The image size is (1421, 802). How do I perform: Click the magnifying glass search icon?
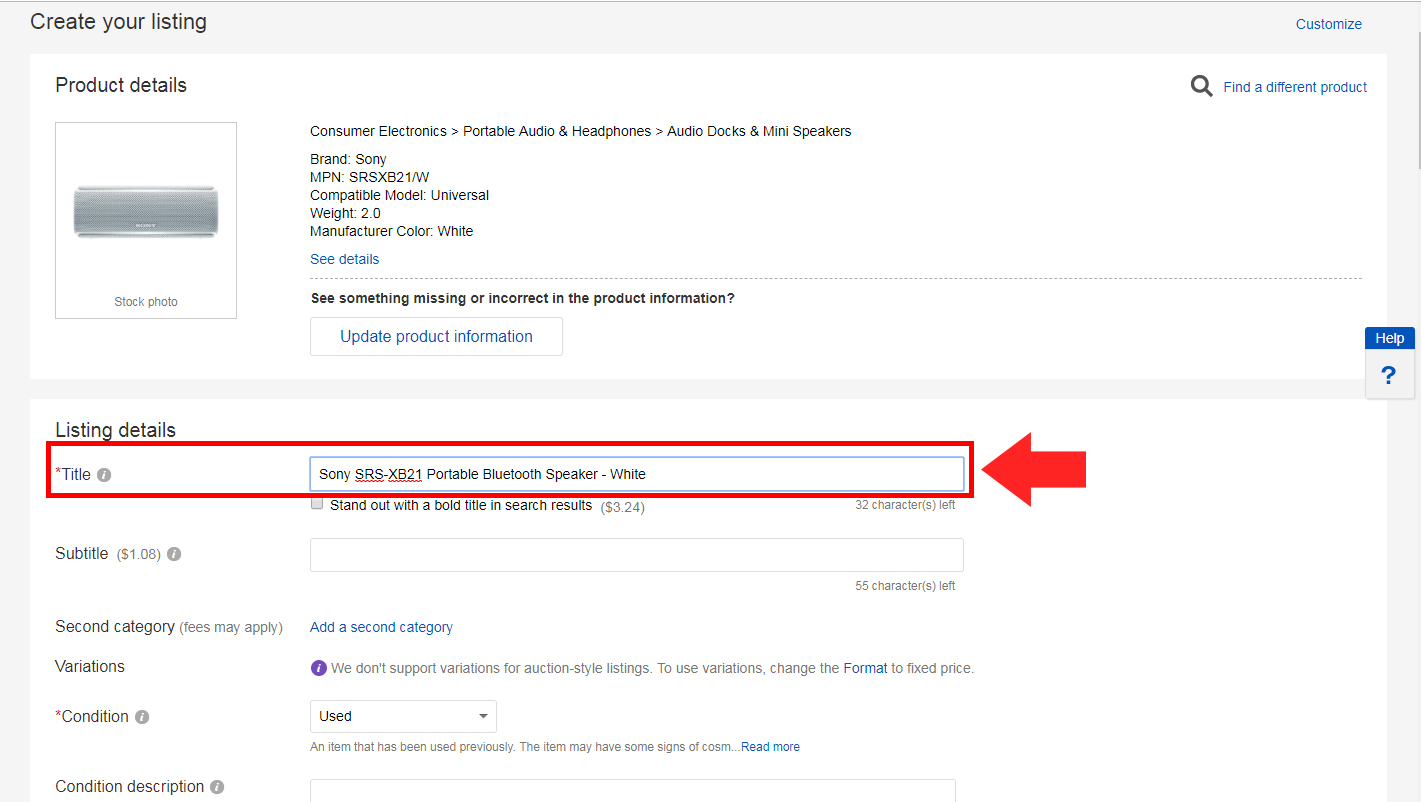tap(1201, 87)
